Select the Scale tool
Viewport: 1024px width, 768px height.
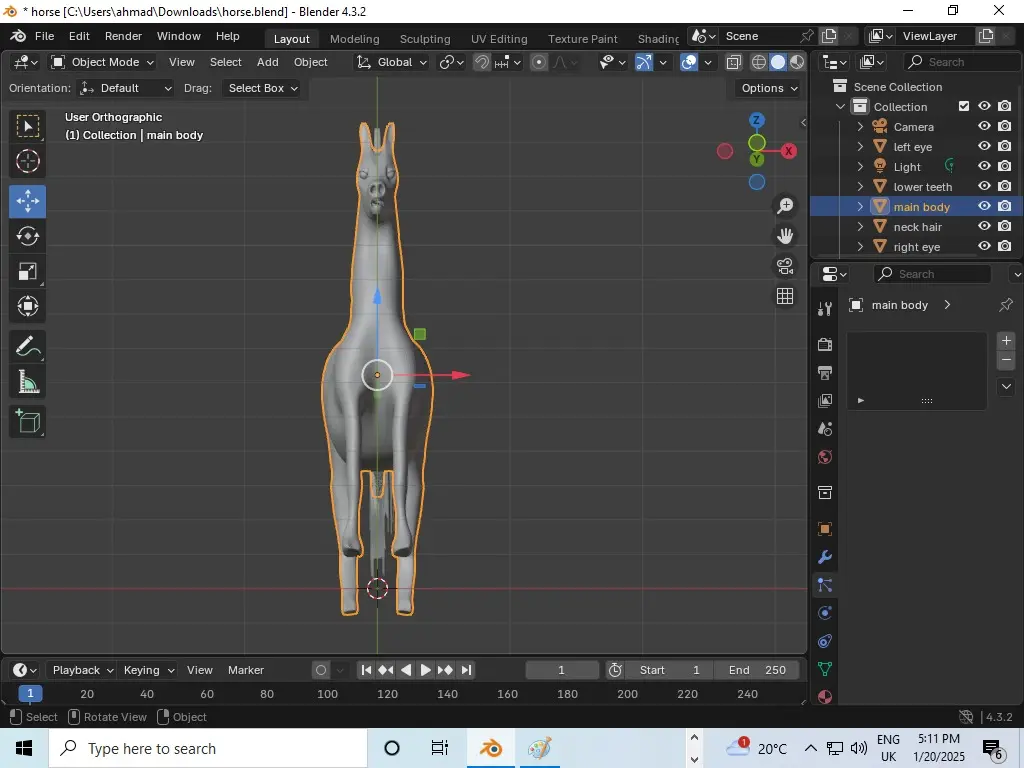point(27,271)
